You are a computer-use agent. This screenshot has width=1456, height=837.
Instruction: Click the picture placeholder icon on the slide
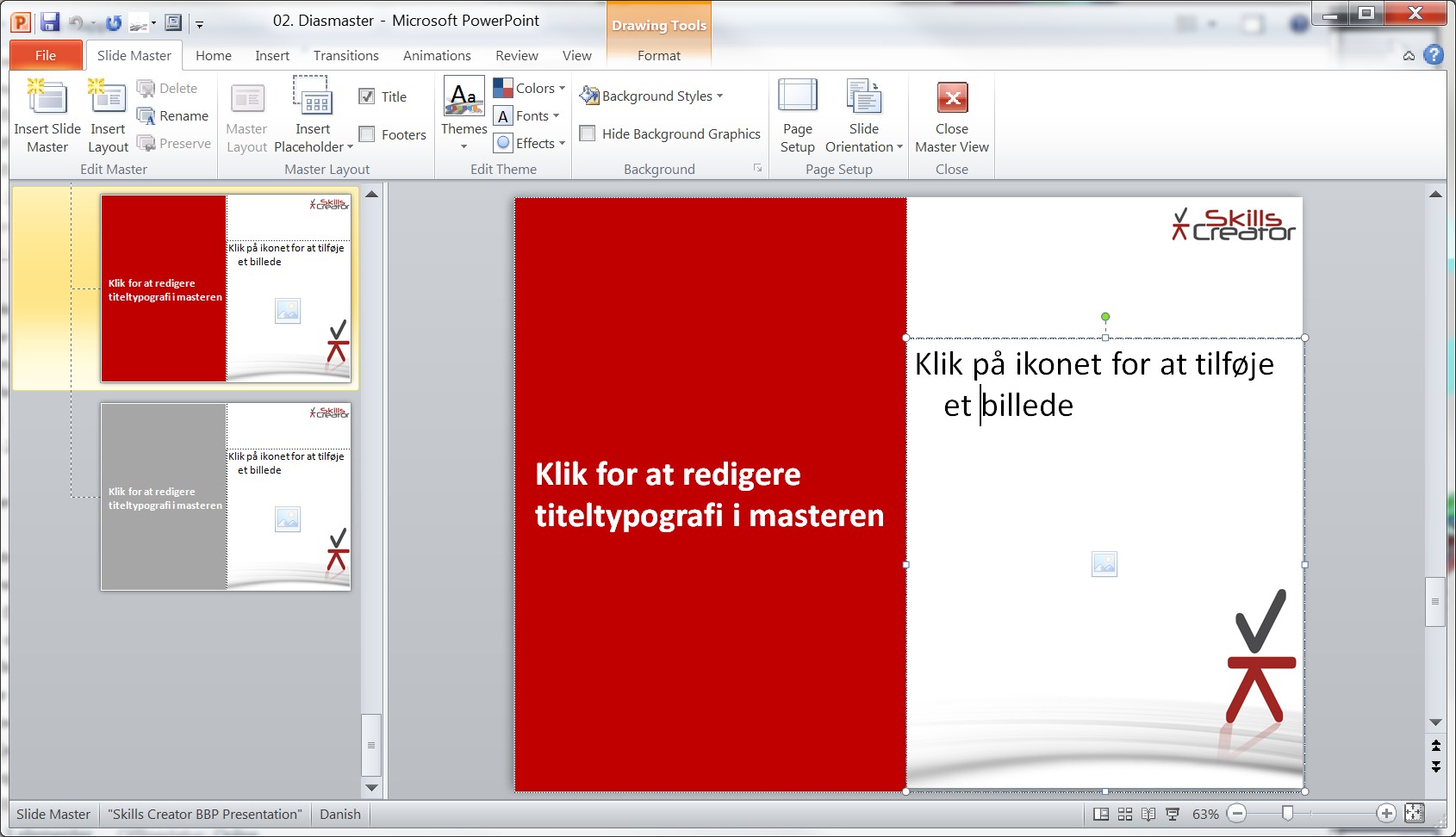(x=1104, y=564)
